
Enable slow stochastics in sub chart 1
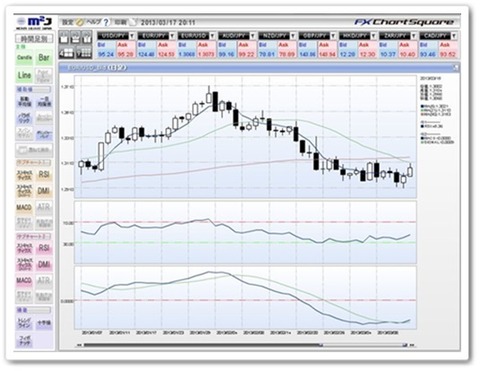pyautogui.click(x=24, y=191)
